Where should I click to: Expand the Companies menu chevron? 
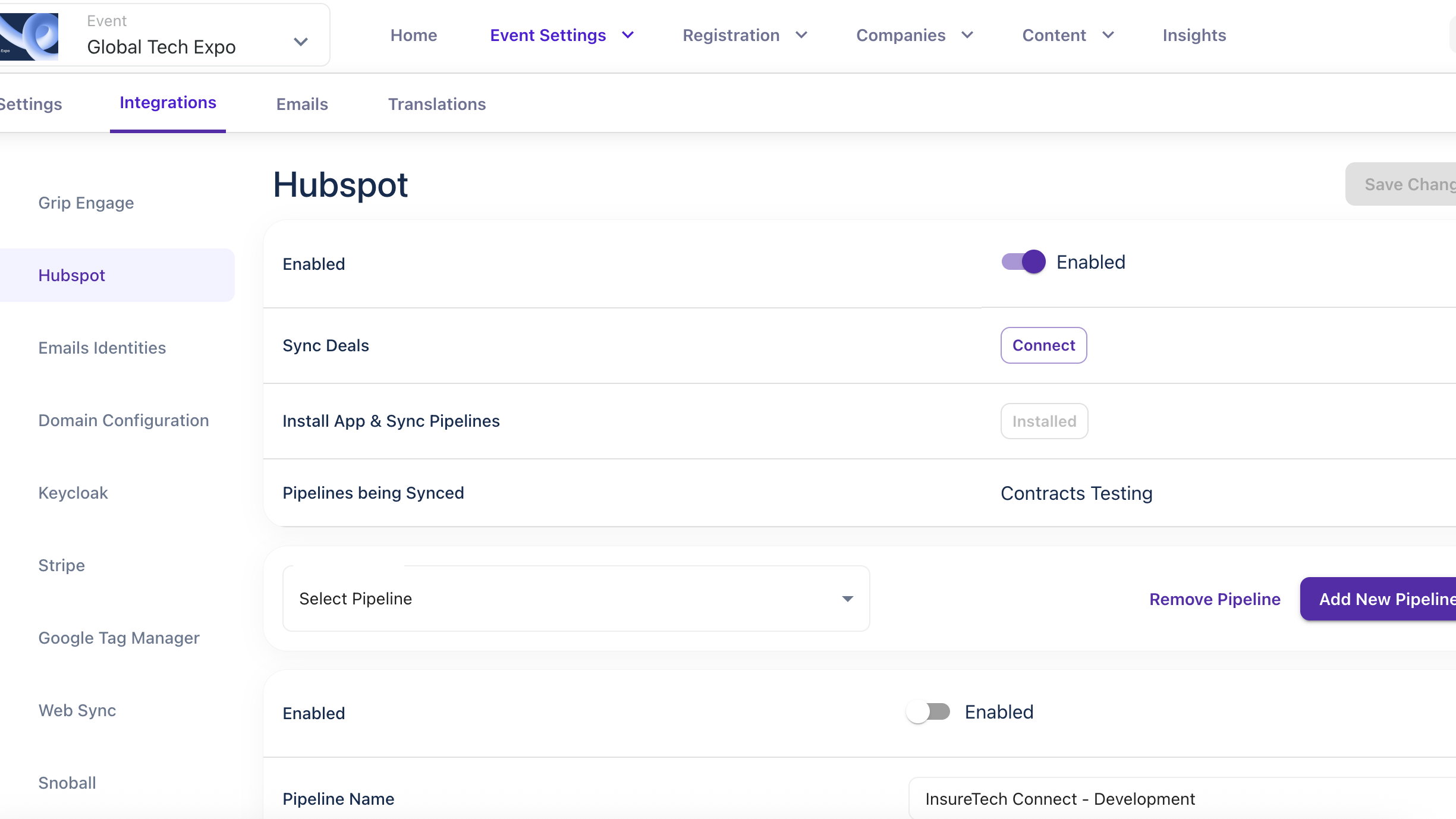coord(967,36)
